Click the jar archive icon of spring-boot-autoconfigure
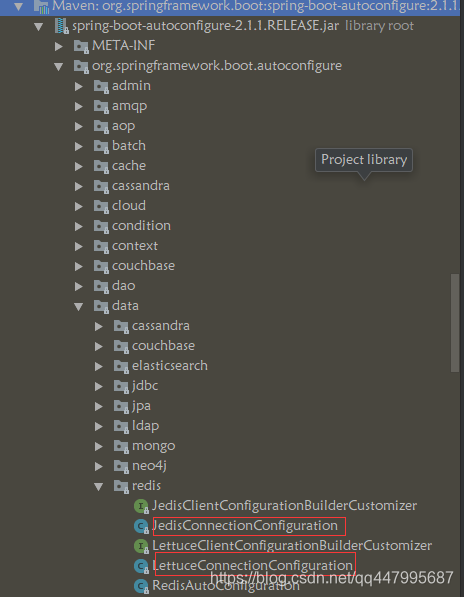This screenshot has height=597, width=464. (x=62, y=26)
